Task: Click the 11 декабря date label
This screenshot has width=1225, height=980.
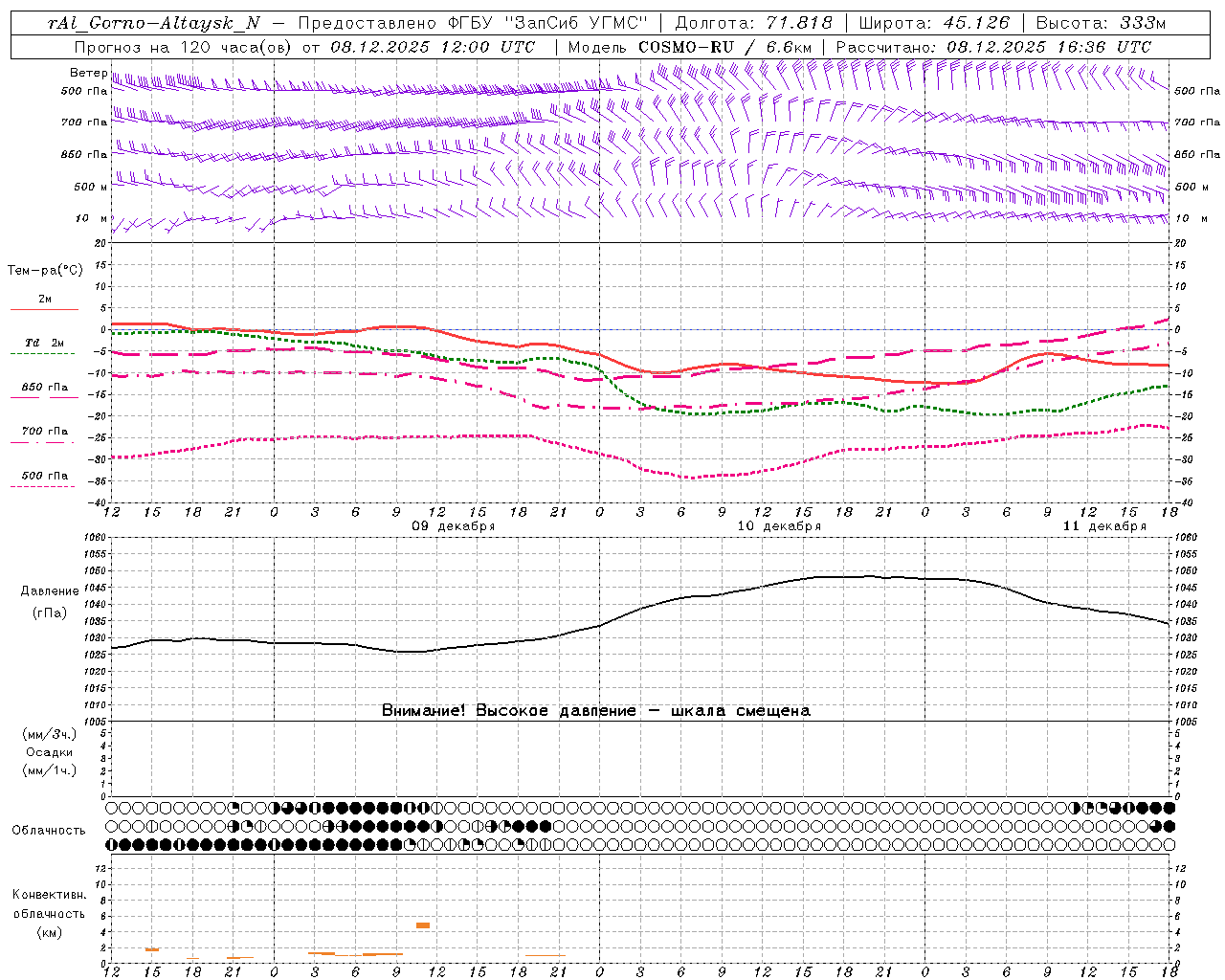Action: point(1104,526)
